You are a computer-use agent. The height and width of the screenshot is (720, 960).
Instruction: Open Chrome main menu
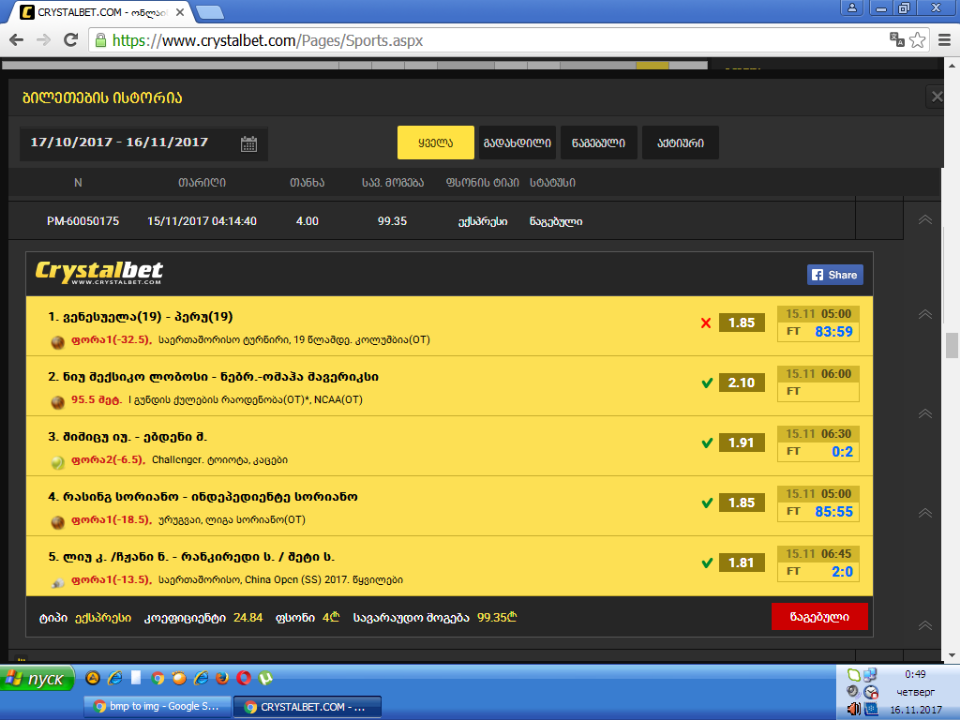[x=945, y=40]
